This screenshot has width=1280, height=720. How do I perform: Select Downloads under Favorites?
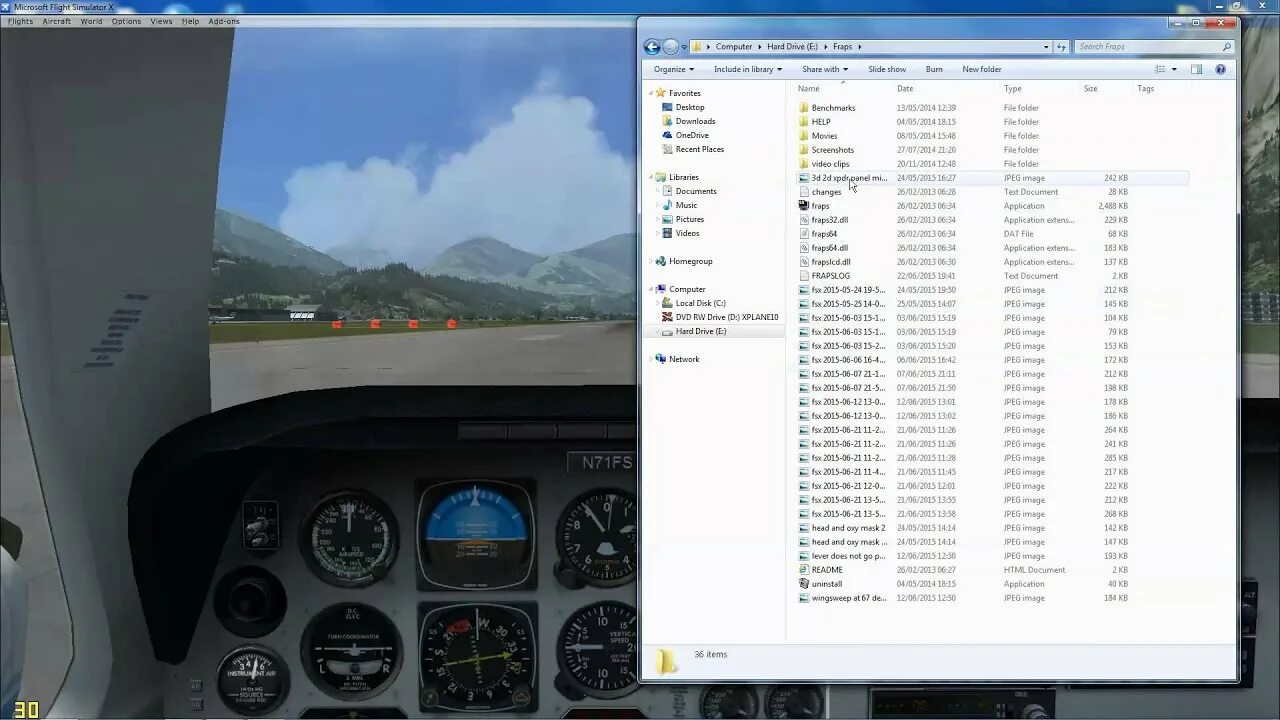pos(695,121)
